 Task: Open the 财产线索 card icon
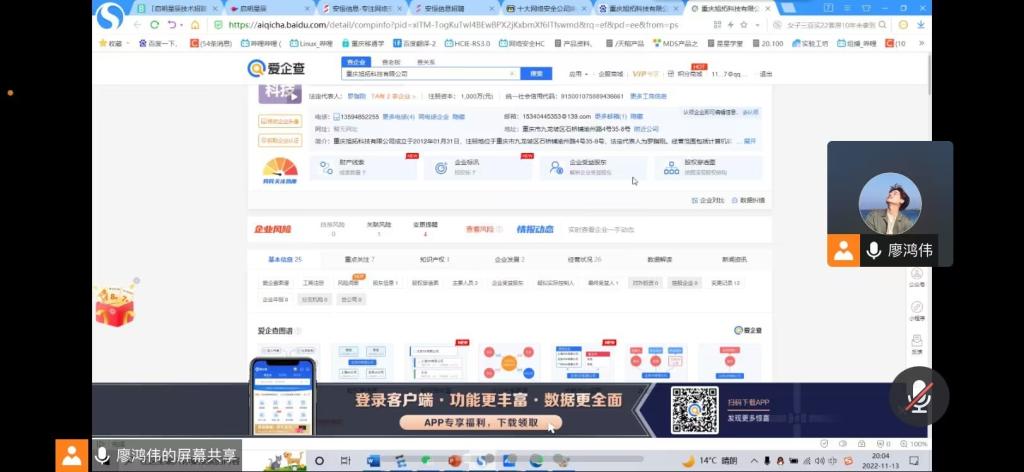326,169
